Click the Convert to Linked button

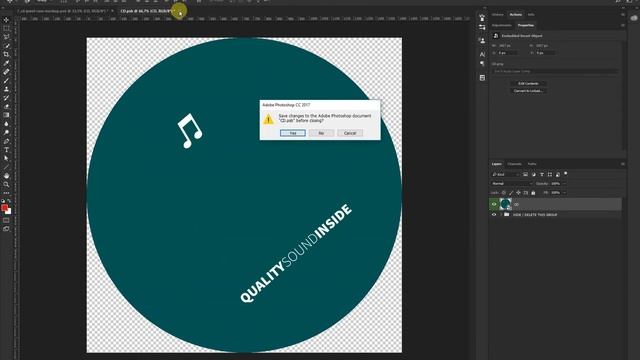[528, 91]
